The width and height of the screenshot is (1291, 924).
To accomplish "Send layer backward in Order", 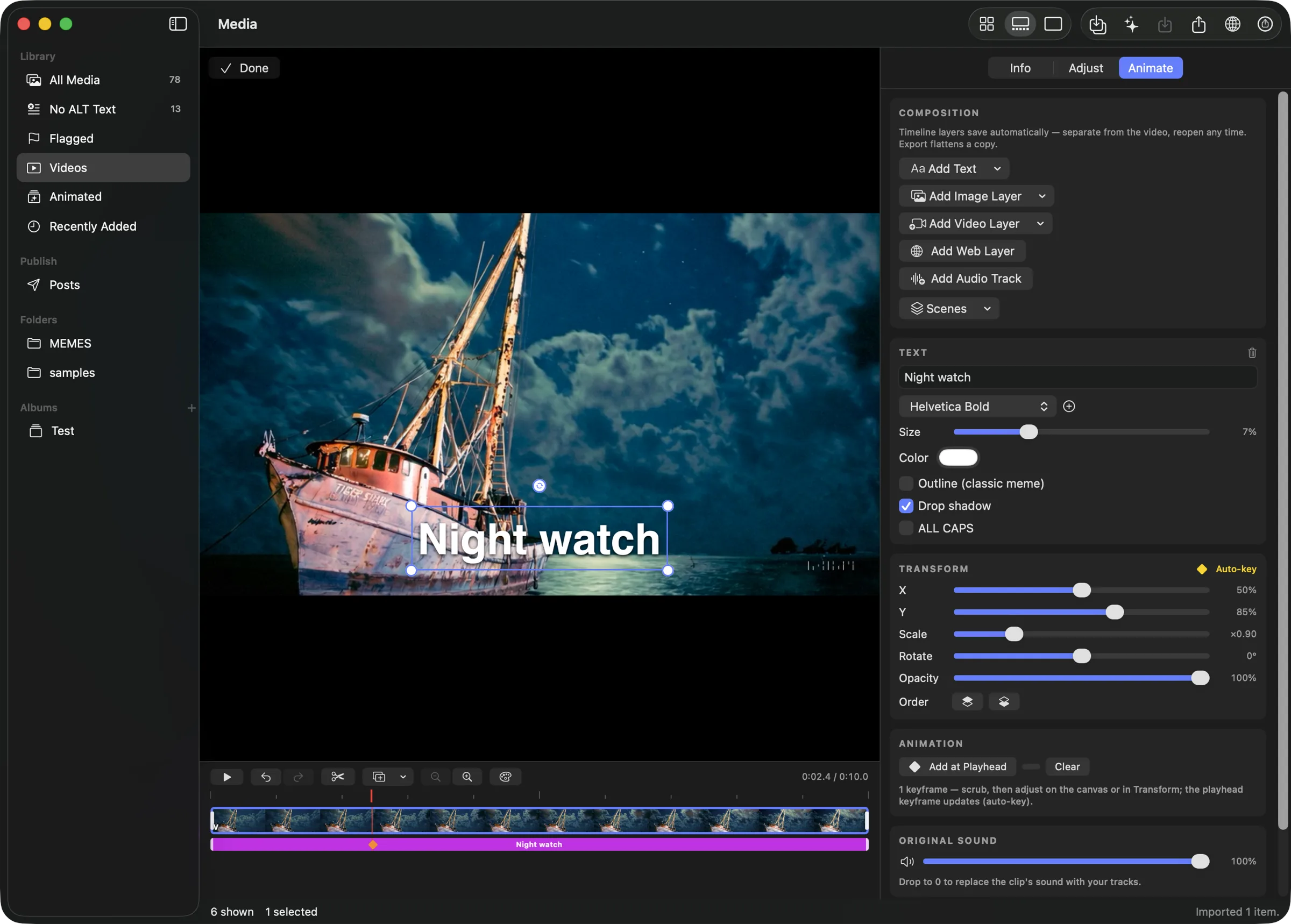I will (x=1004, y=701).
